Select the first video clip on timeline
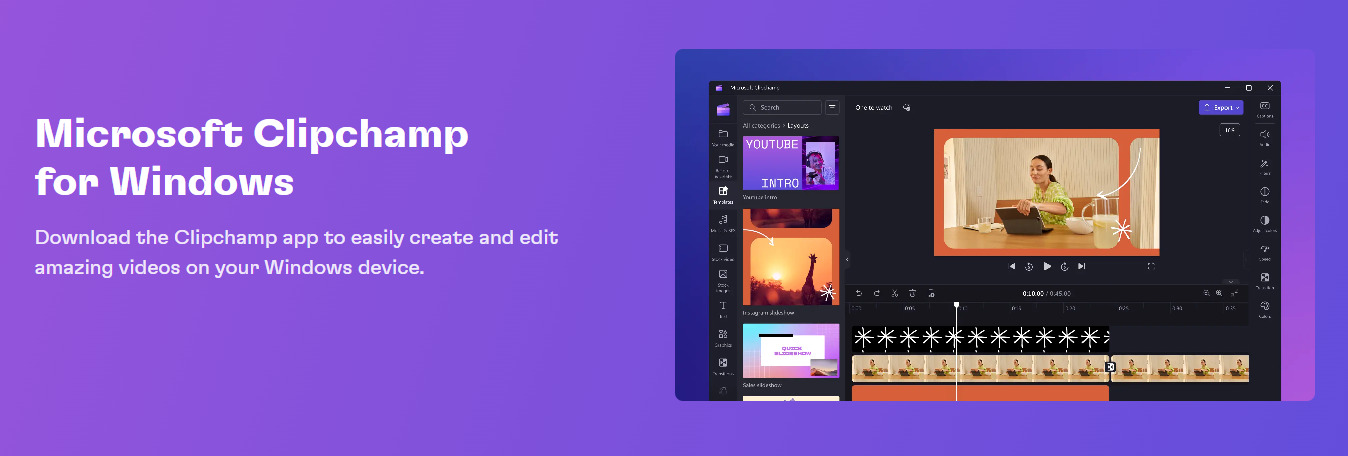 980,368
